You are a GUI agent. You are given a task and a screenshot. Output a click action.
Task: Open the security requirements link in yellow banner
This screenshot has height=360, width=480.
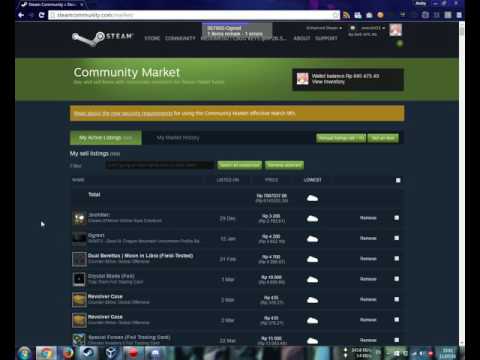coord(123,113)
